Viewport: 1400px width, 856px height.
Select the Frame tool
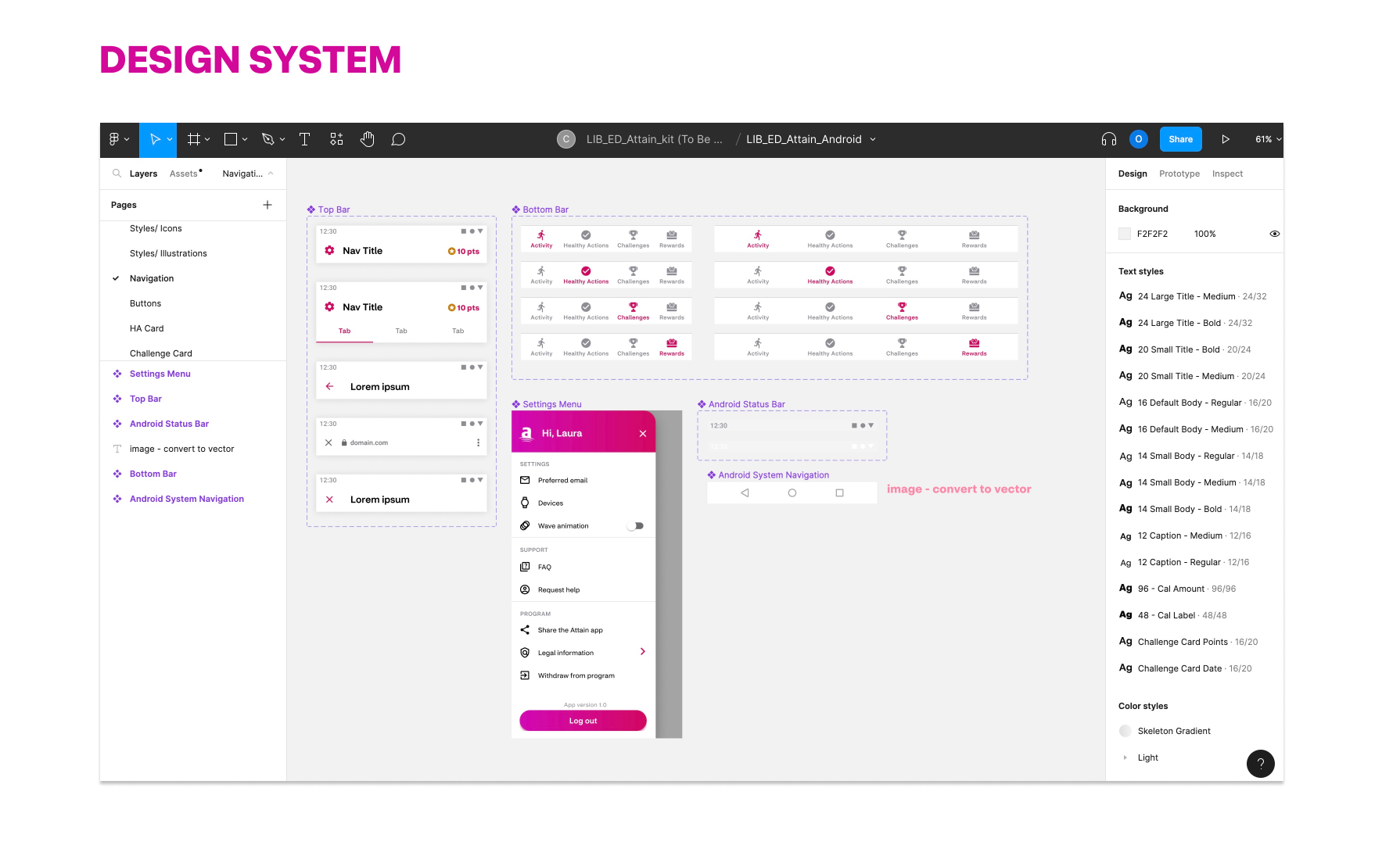(194, 139)
